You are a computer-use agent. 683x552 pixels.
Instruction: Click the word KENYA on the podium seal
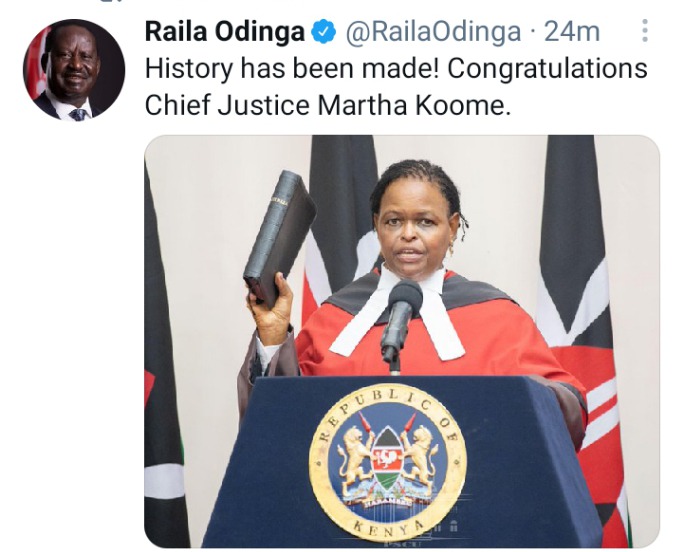[x=389, y=528]
